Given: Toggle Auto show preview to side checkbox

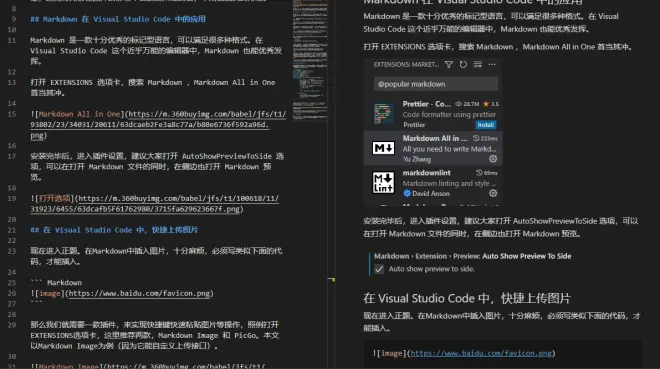Looking at the screenshot, I should 379,269.
